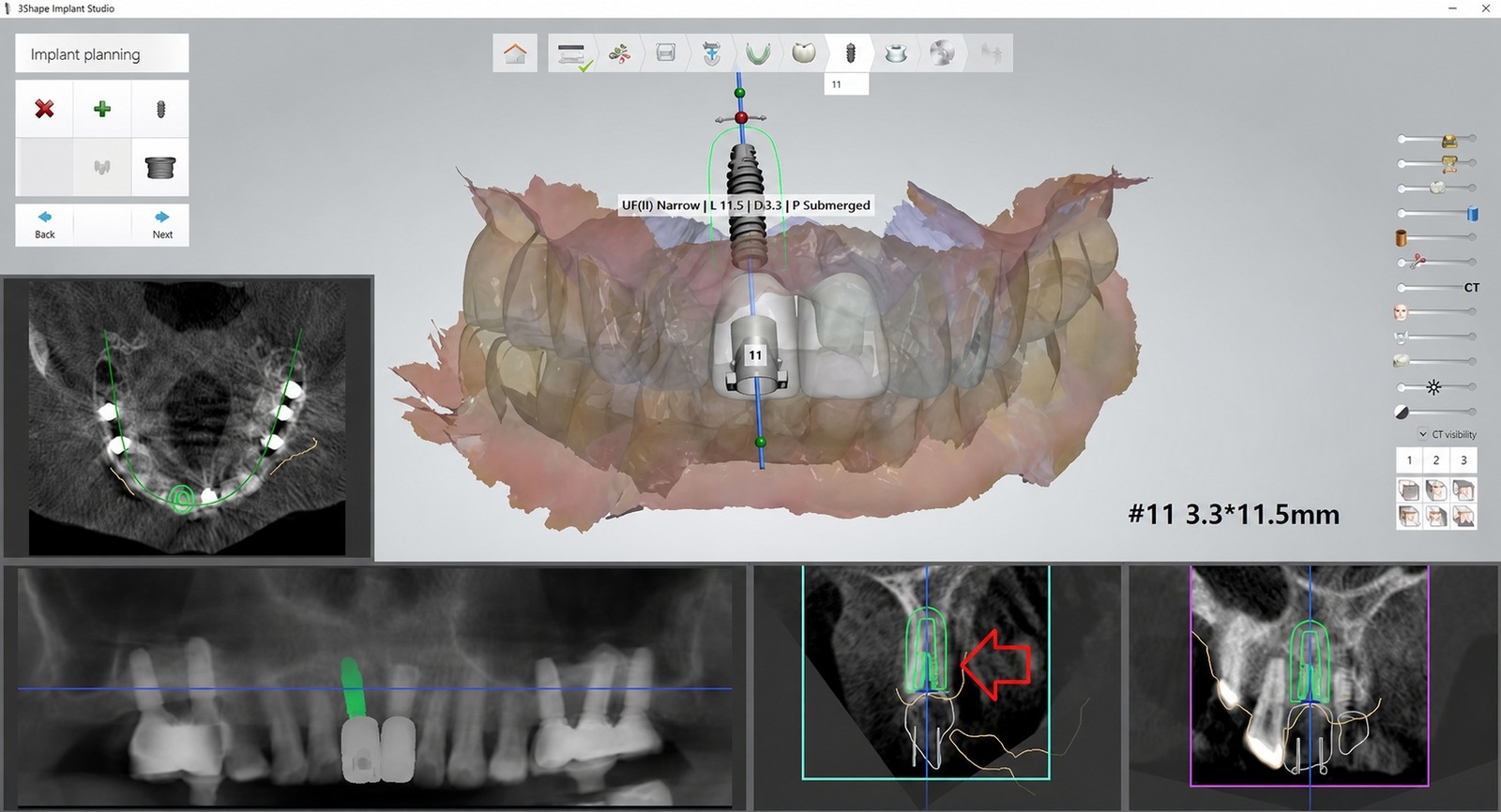Click the tooth 11 label in 3D view
The width and height of the screenshot is (1501, 812).
[x=755, y=355]
